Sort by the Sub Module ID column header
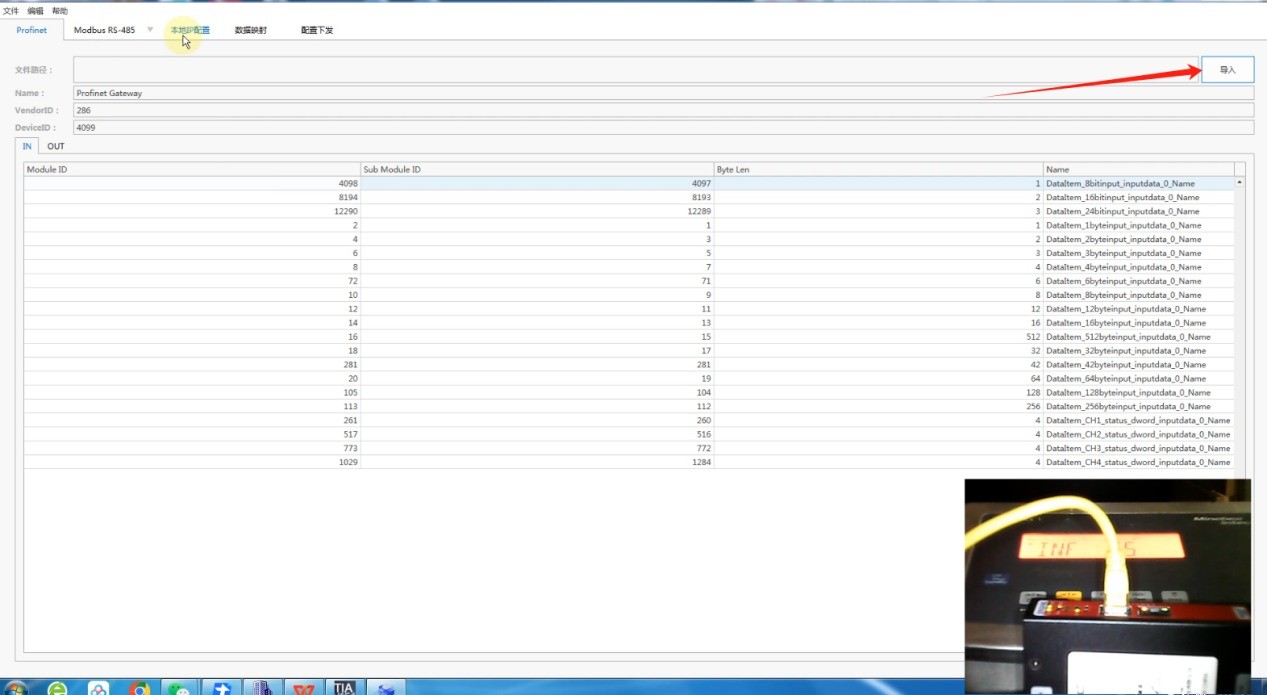Image resolution: width=1267 pixels, height=695 pixels. tap(537, 169)
